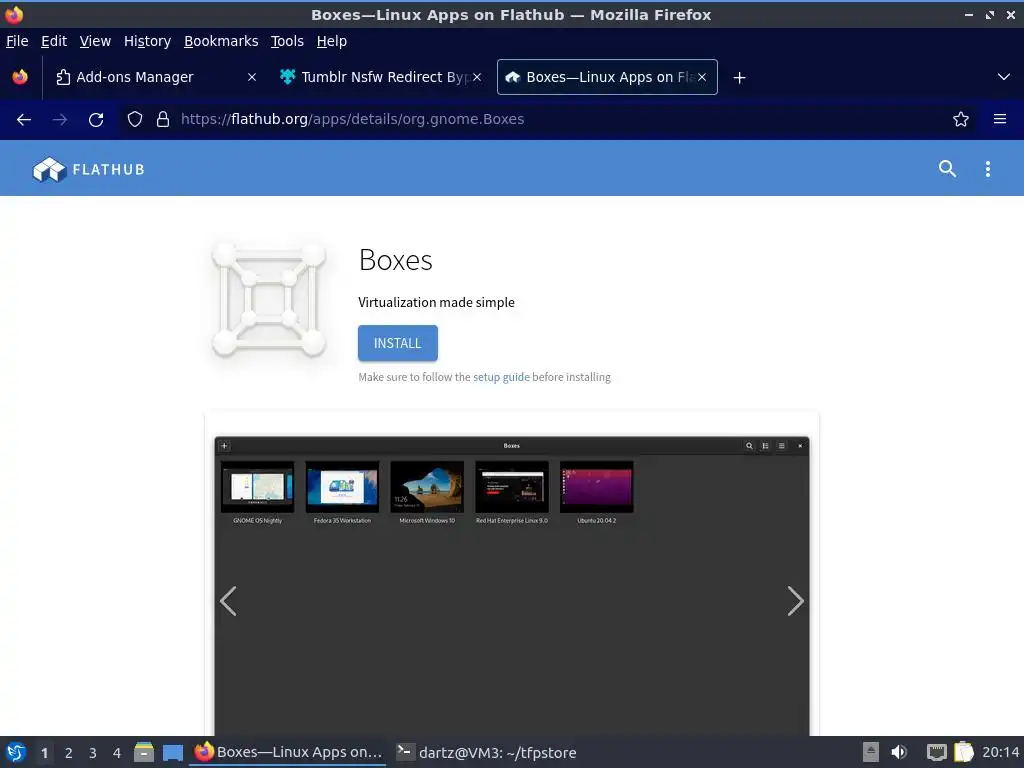1024x768 pixels.
Task: Open the volume control tray icon
Action: (x=899, y=752)
